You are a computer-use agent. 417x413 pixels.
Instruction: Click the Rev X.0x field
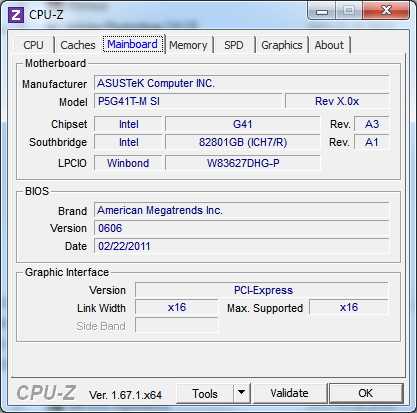point(337,101)
